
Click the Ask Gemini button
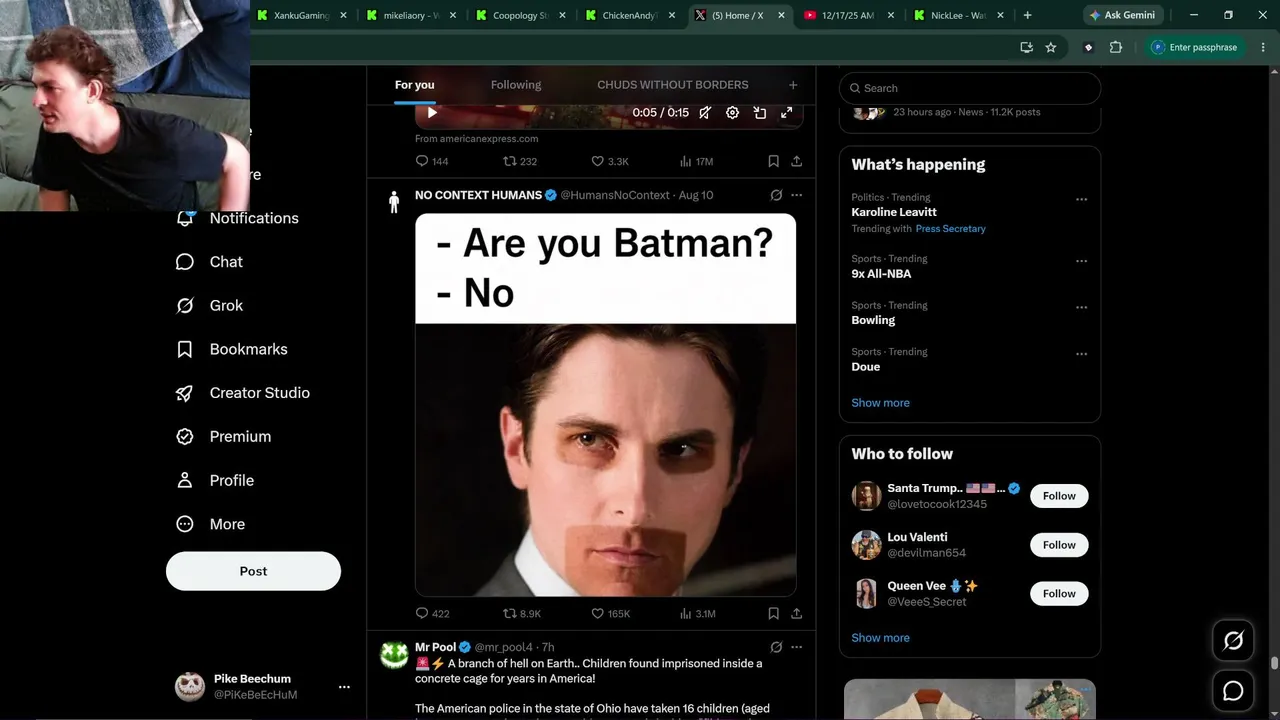point(1122,15)
